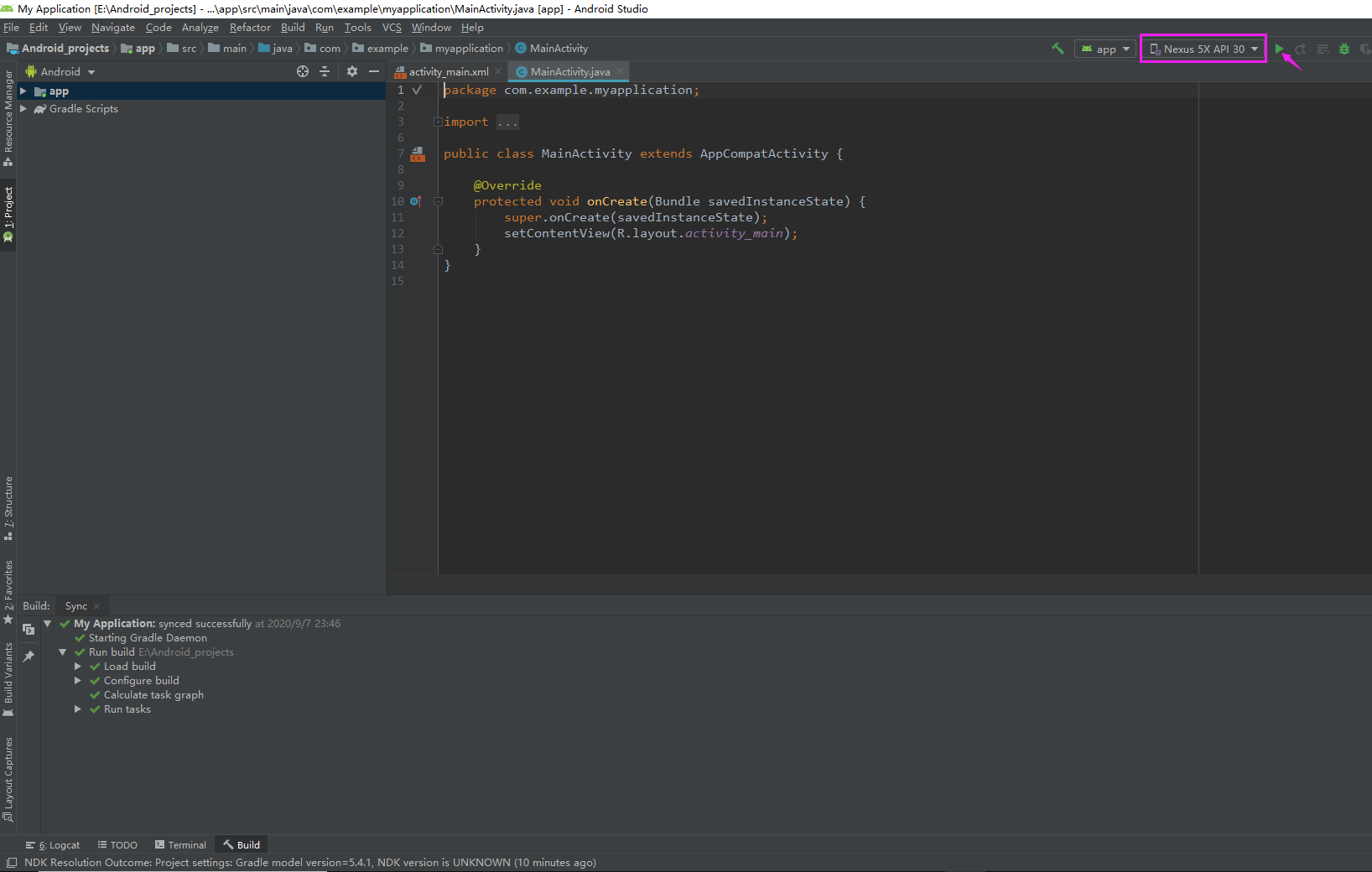
Task: Open the Android view selector dropdown
Action: point(60,72)
